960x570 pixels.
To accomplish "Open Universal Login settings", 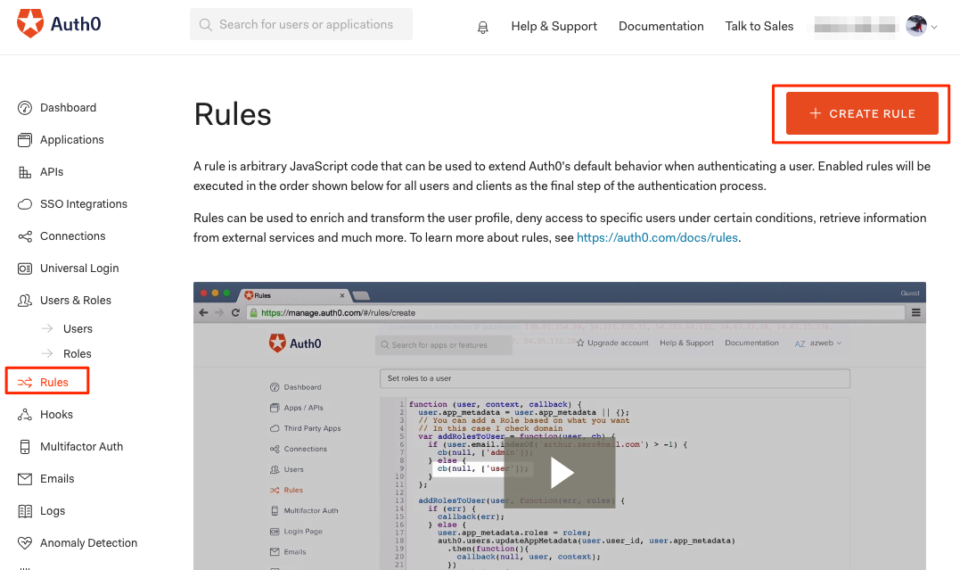I will 80,268.
